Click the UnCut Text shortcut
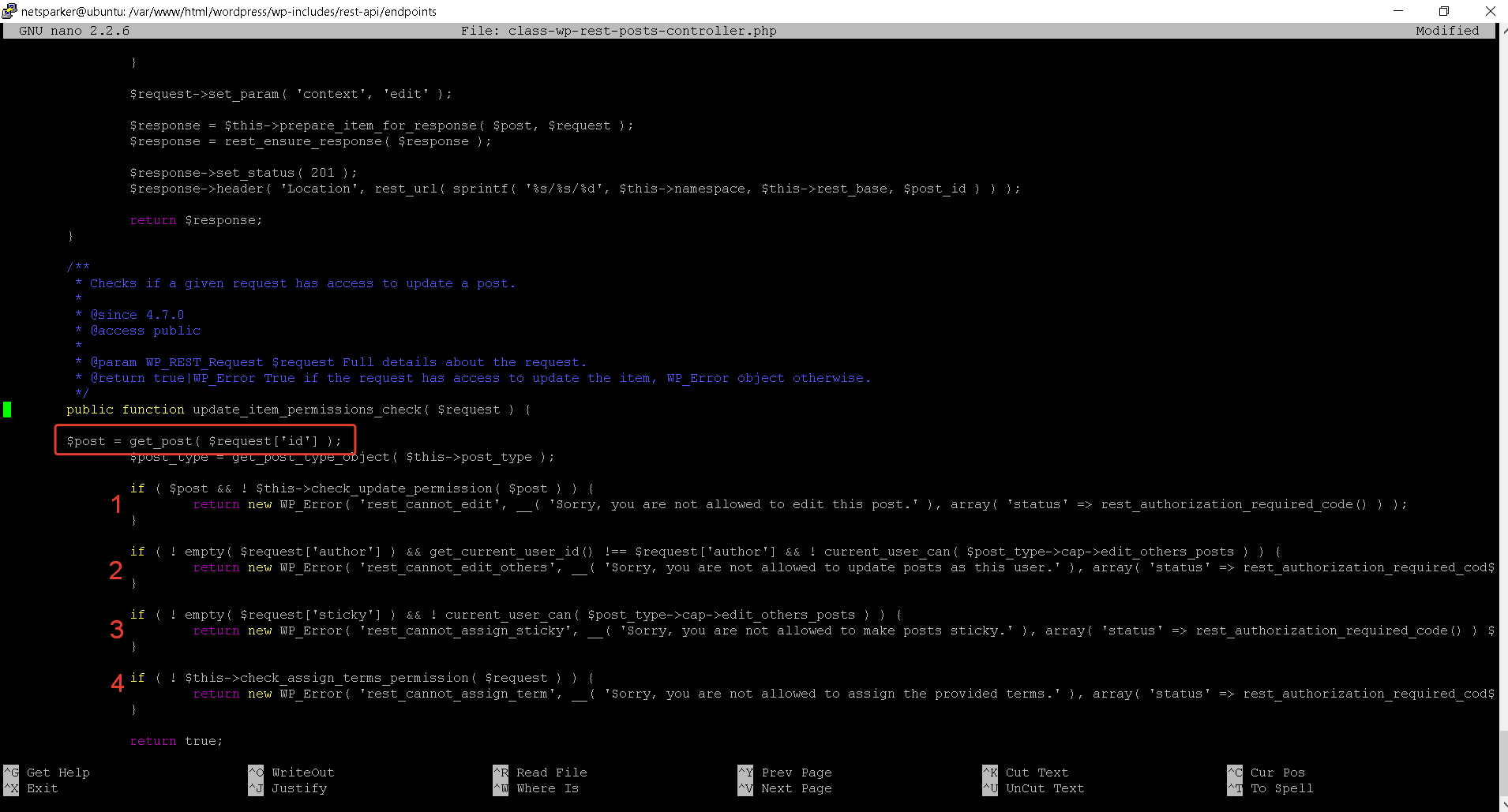The image size is (1508, 812). pos(1045,788)
